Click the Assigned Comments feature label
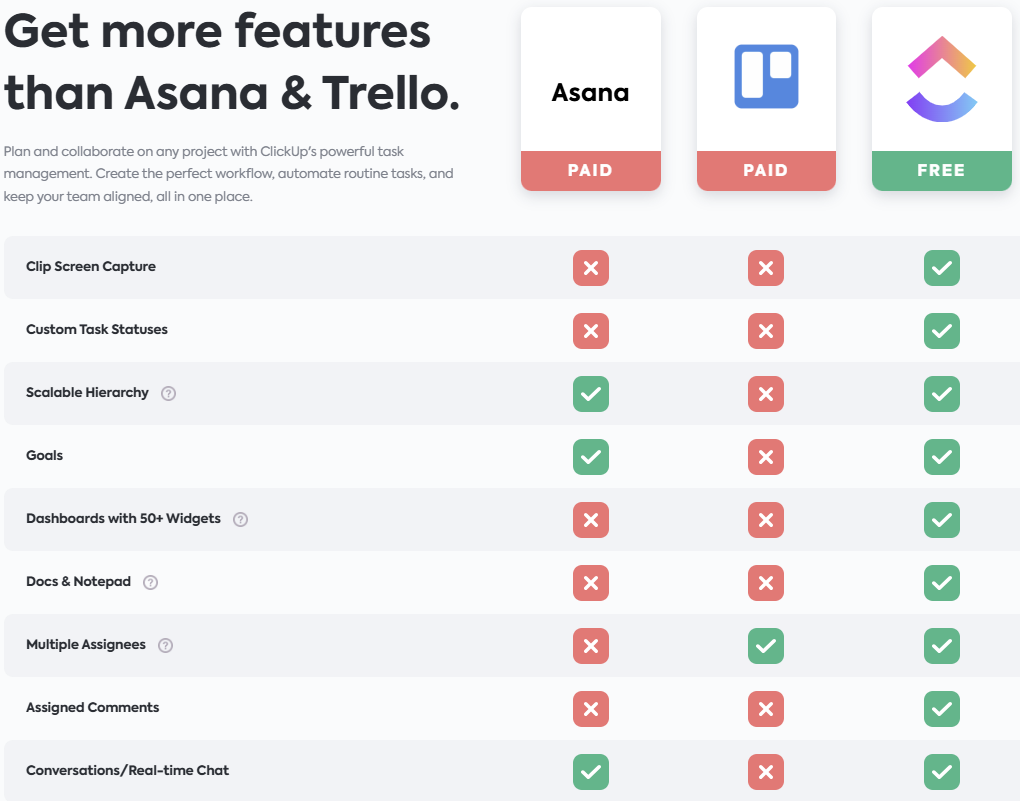 click(92, 707)
